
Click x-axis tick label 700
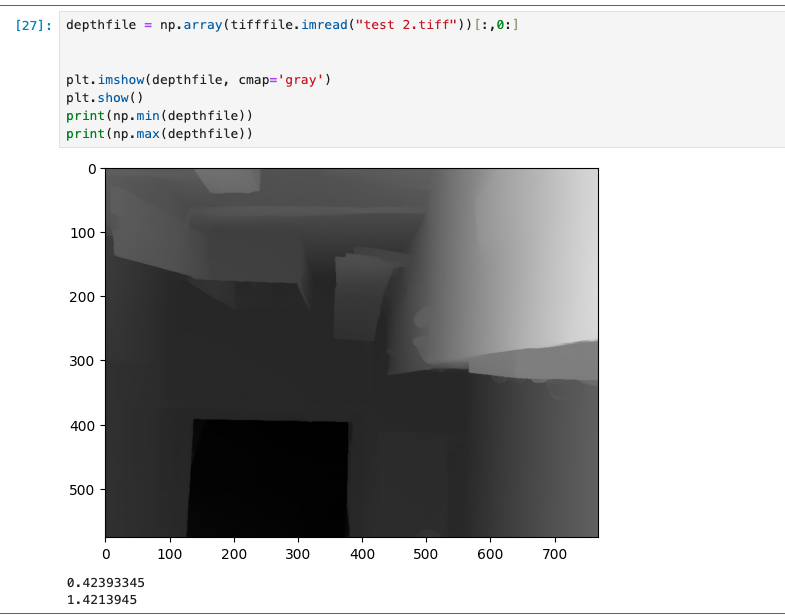pos(555,554)
